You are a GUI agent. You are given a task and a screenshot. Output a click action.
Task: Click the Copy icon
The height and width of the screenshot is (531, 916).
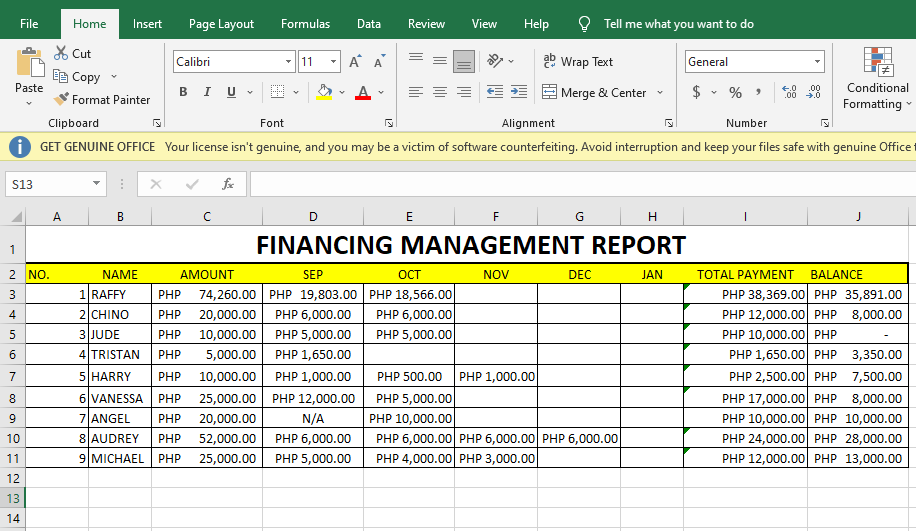[61, 77]
